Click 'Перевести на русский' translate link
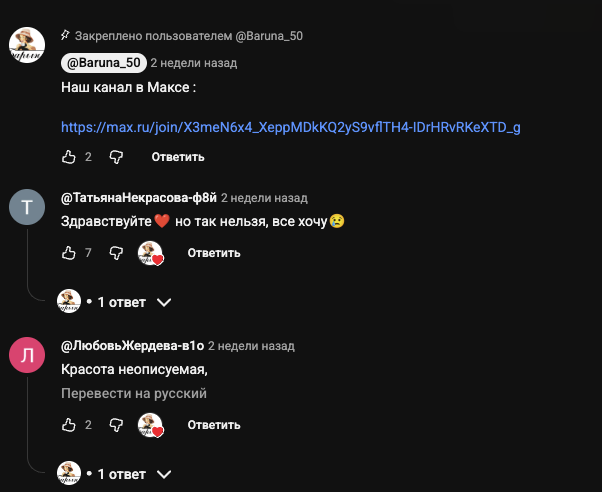This screenshot has height=492, width=602. click(134, 394)
